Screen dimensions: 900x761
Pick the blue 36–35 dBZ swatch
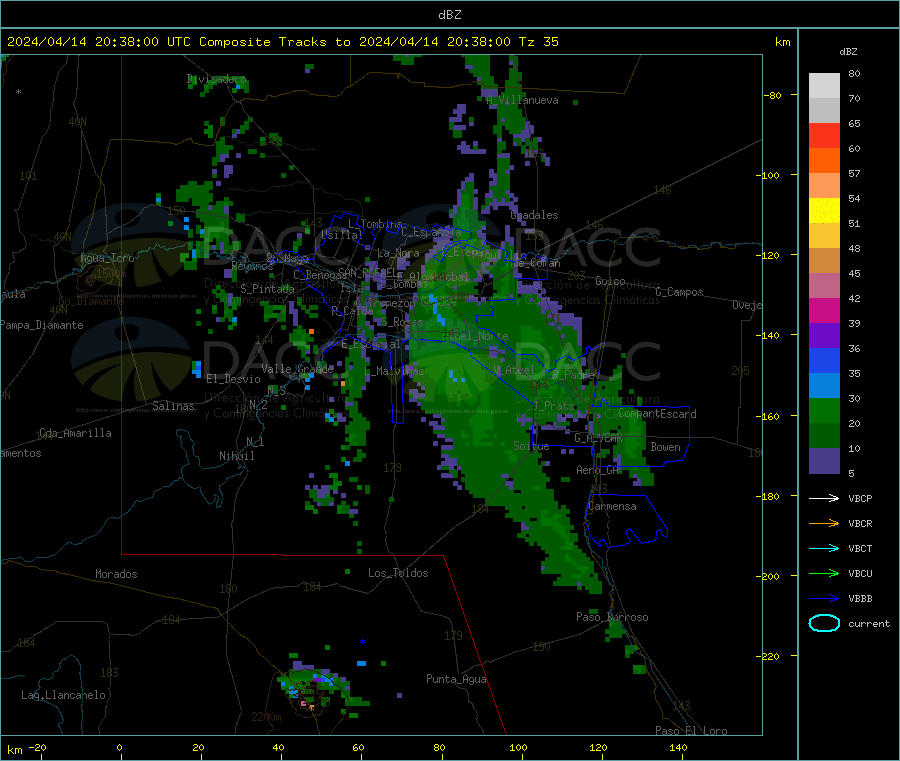(x=824, y=360)
